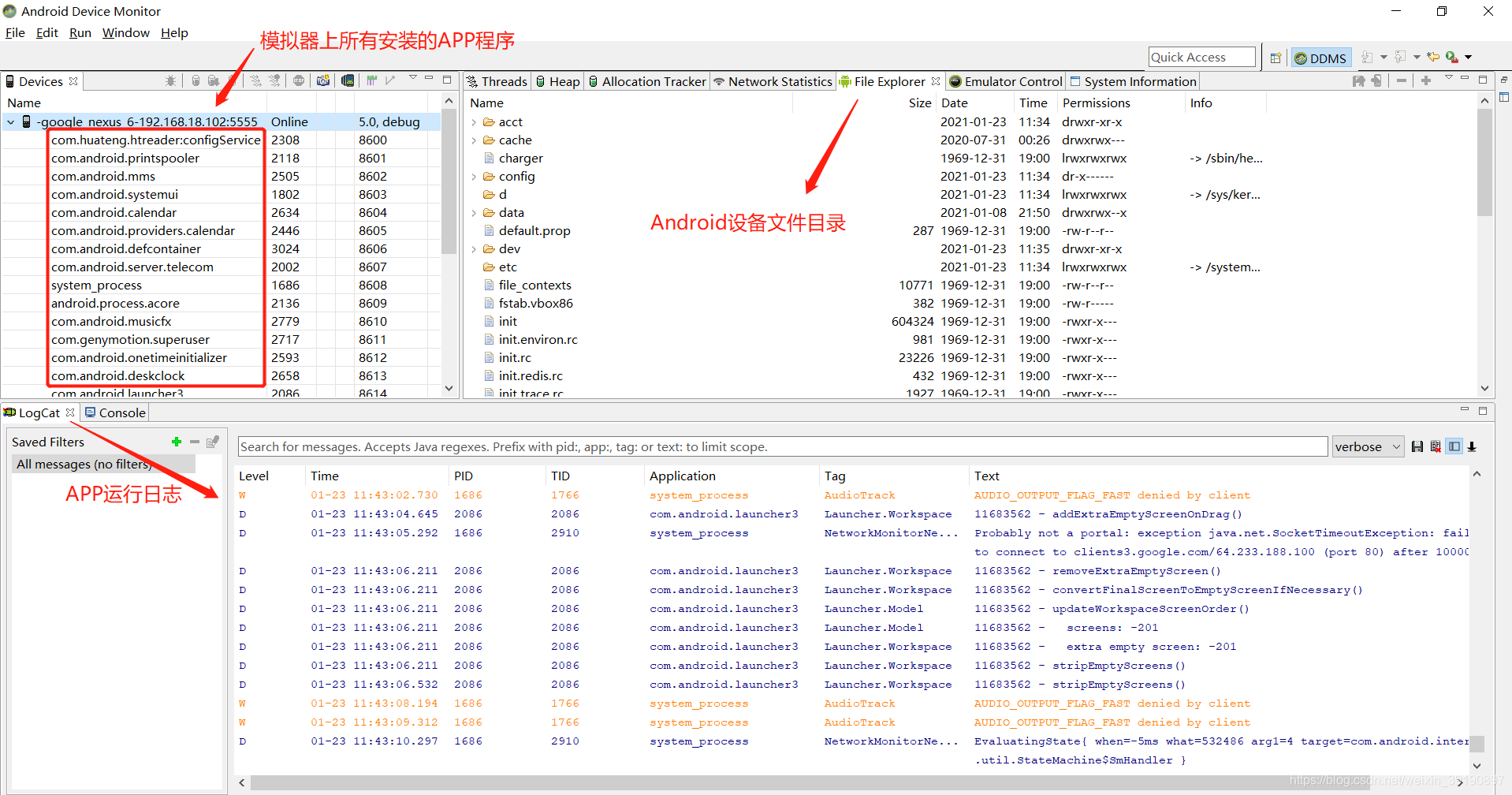Switch to the Allocation Tracker tab
Screen dimensions: 1512x795
(x=647, y=81)
